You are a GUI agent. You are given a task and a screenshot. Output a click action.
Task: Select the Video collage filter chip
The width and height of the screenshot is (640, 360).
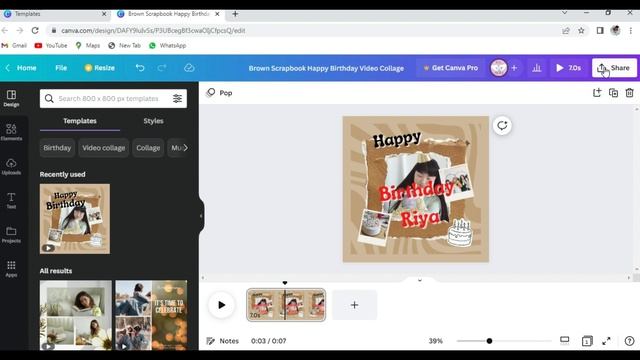pos(104,148)
